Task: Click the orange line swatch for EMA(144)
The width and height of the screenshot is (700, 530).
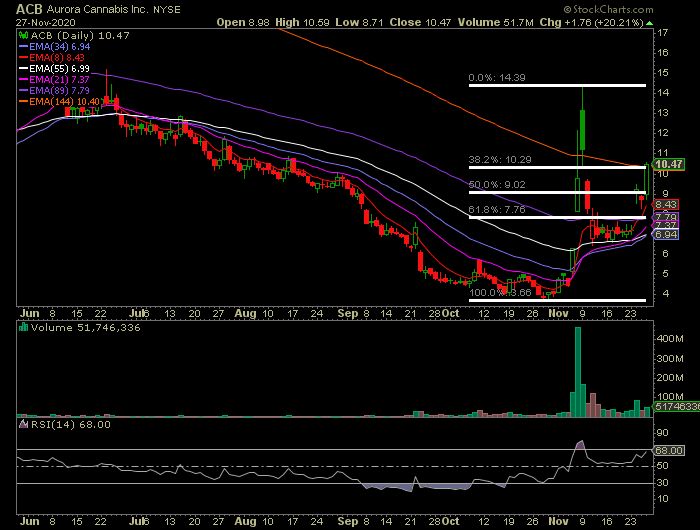Action: (x=24, y=102)
